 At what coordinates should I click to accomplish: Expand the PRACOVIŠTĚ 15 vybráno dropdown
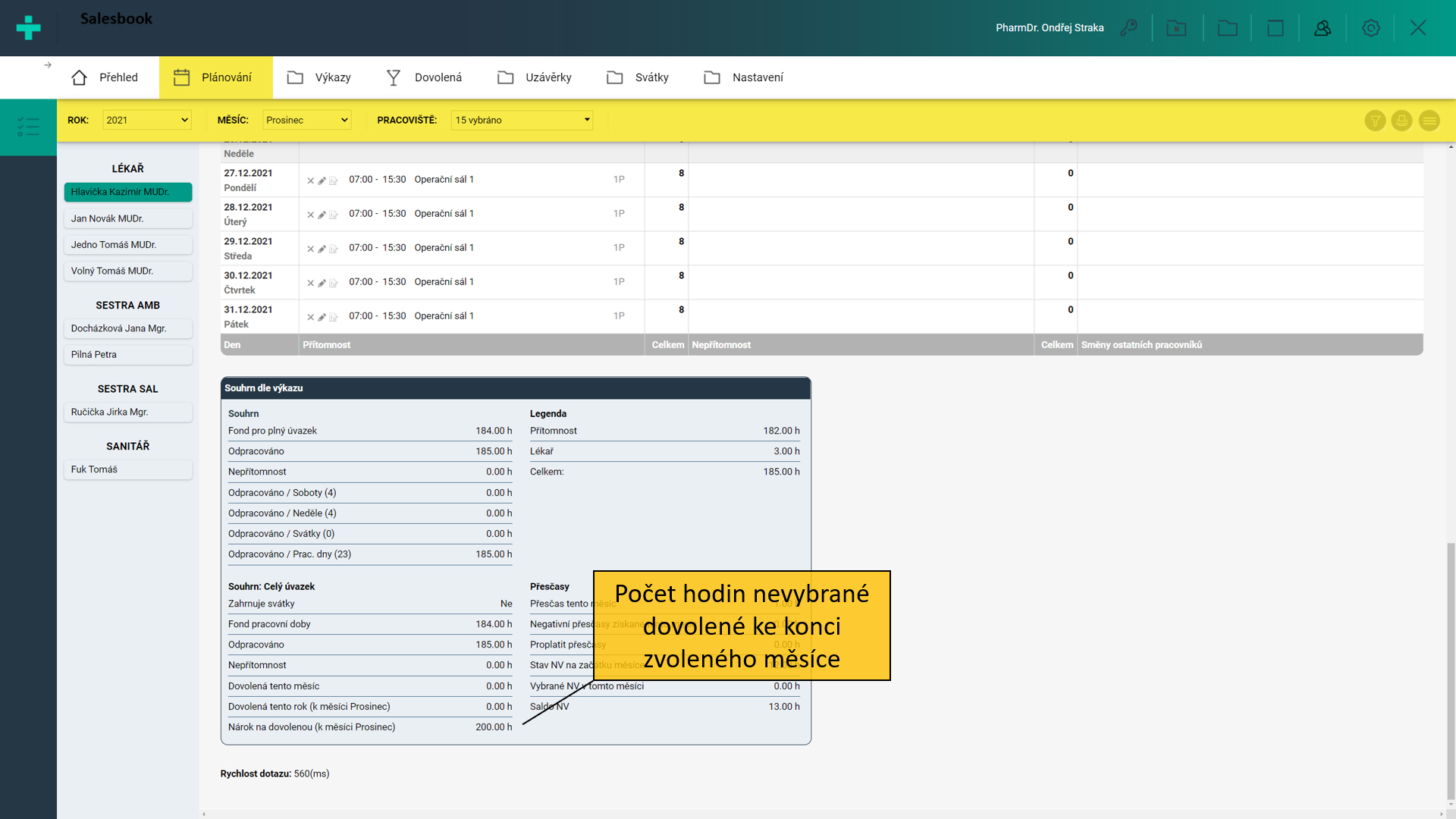[x=522, y=120]
